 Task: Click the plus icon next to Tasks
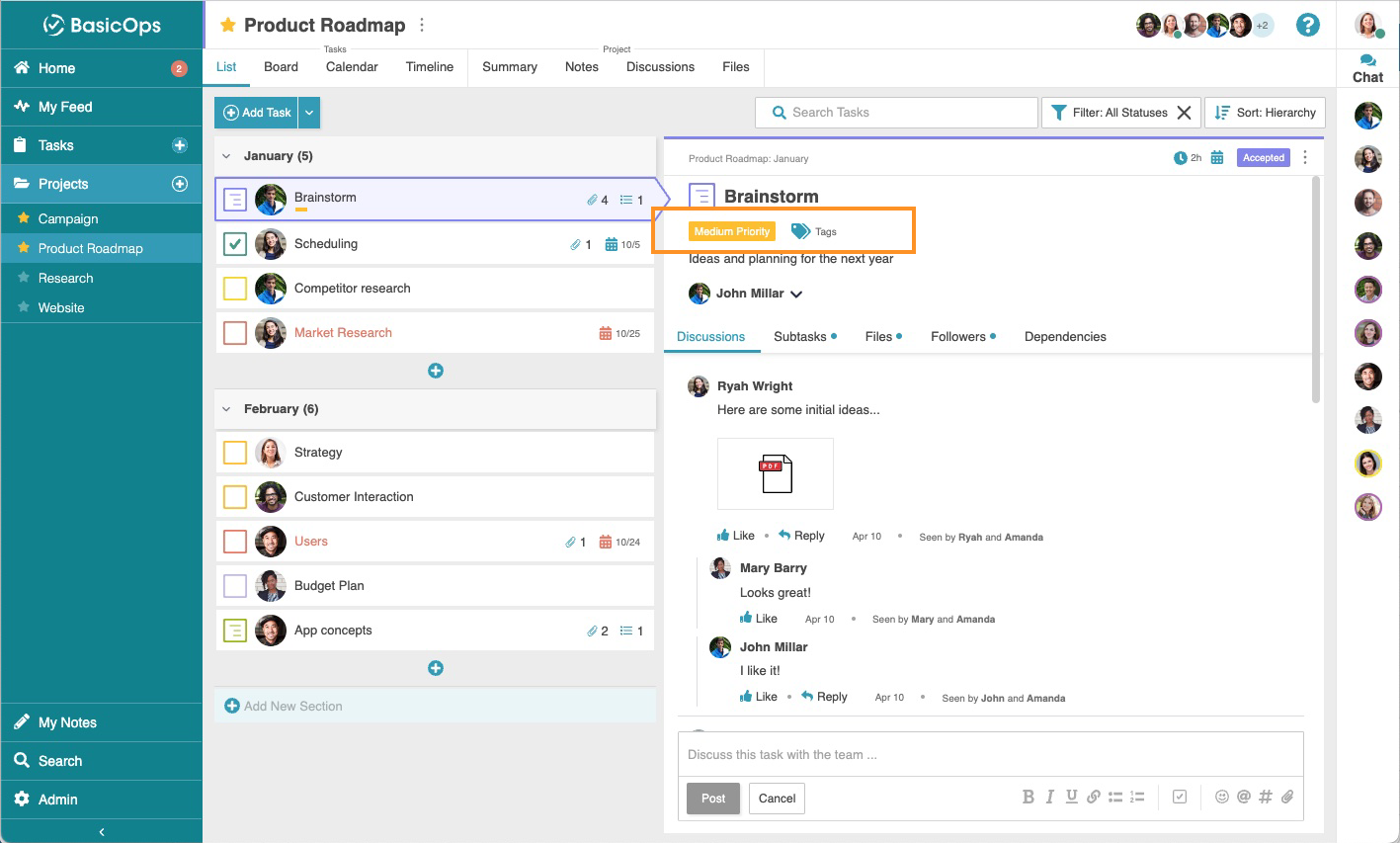(180, 145)
